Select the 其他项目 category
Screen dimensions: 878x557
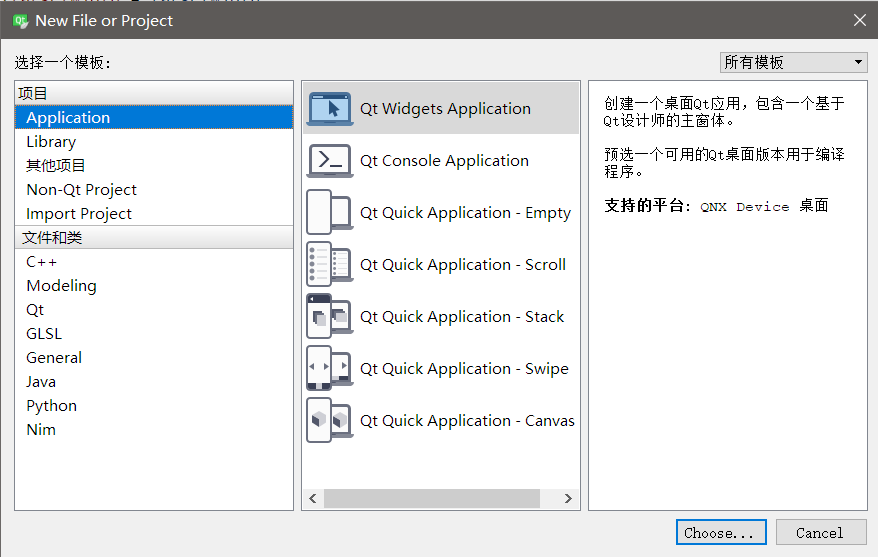click(x=154, y=166)
